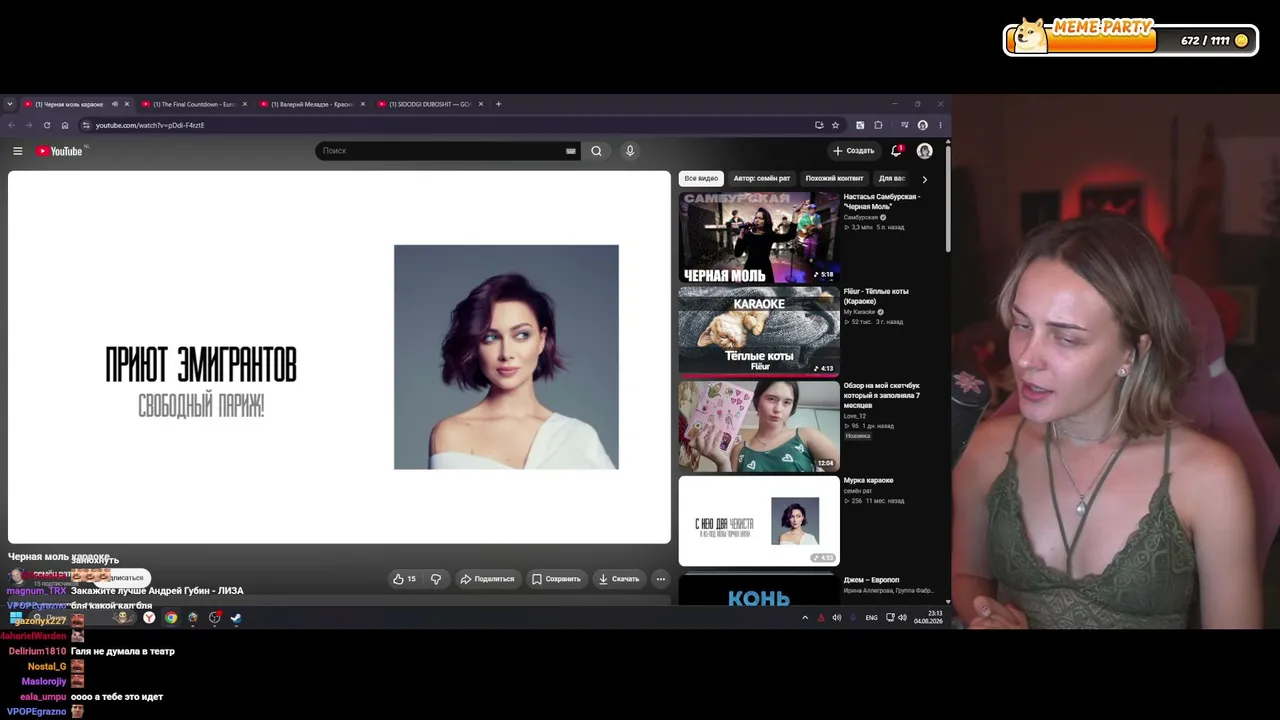
Task: Open the Мурка караоке title link
Action: coord(868,481)
